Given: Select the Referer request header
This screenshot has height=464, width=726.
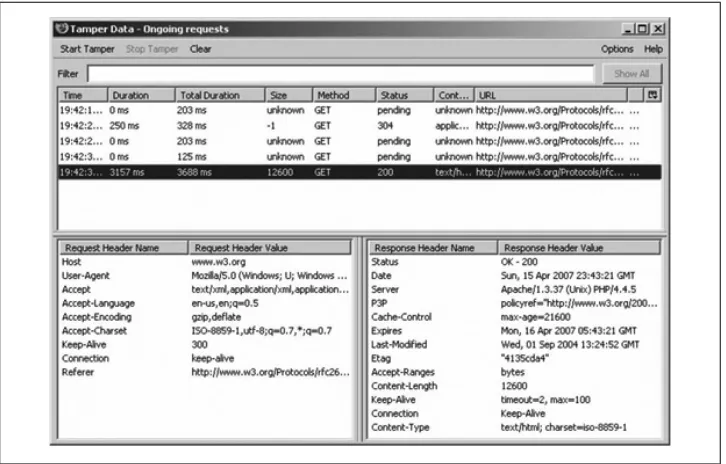Looking at the screenshot, I should coord(206,372).
